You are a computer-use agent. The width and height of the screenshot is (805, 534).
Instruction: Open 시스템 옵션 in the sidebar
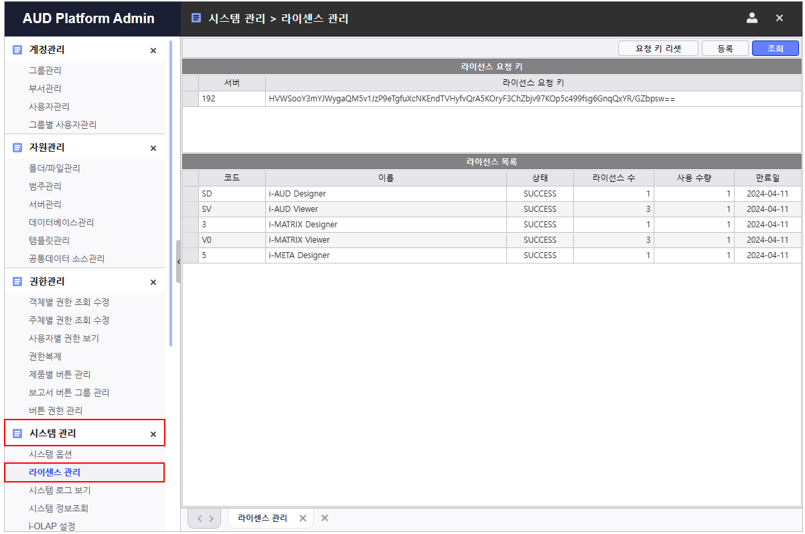click(x=50, y=454)
